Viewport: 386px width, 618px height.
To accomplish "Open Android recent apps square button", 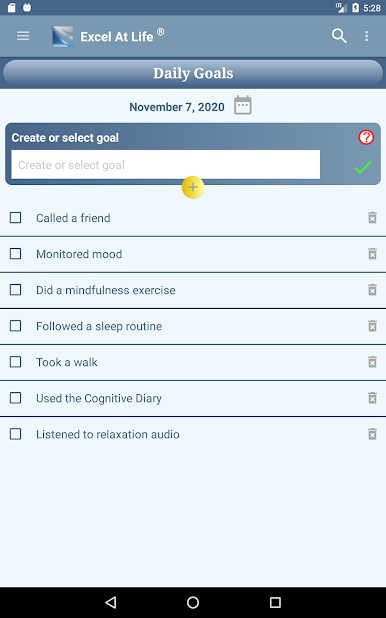I will point(275,602).
